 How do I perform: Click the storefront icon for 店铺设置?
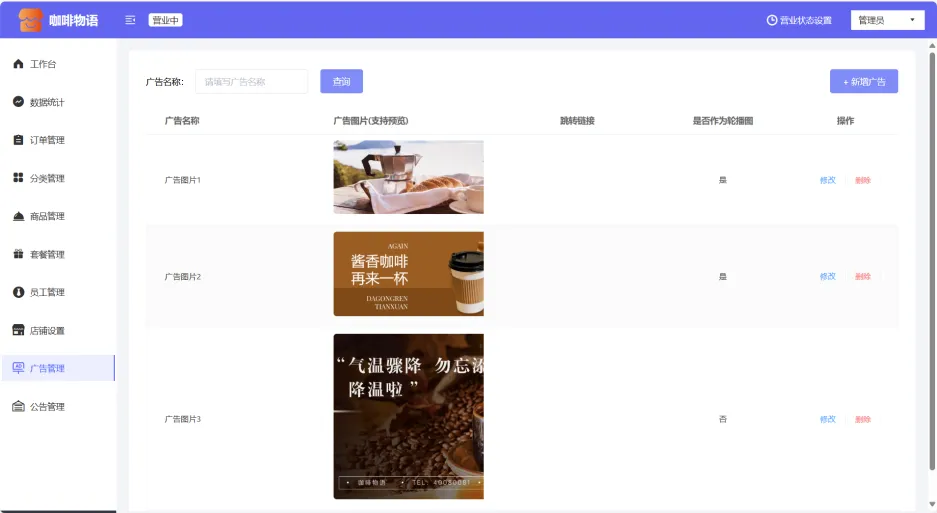(x=18, y=330)
